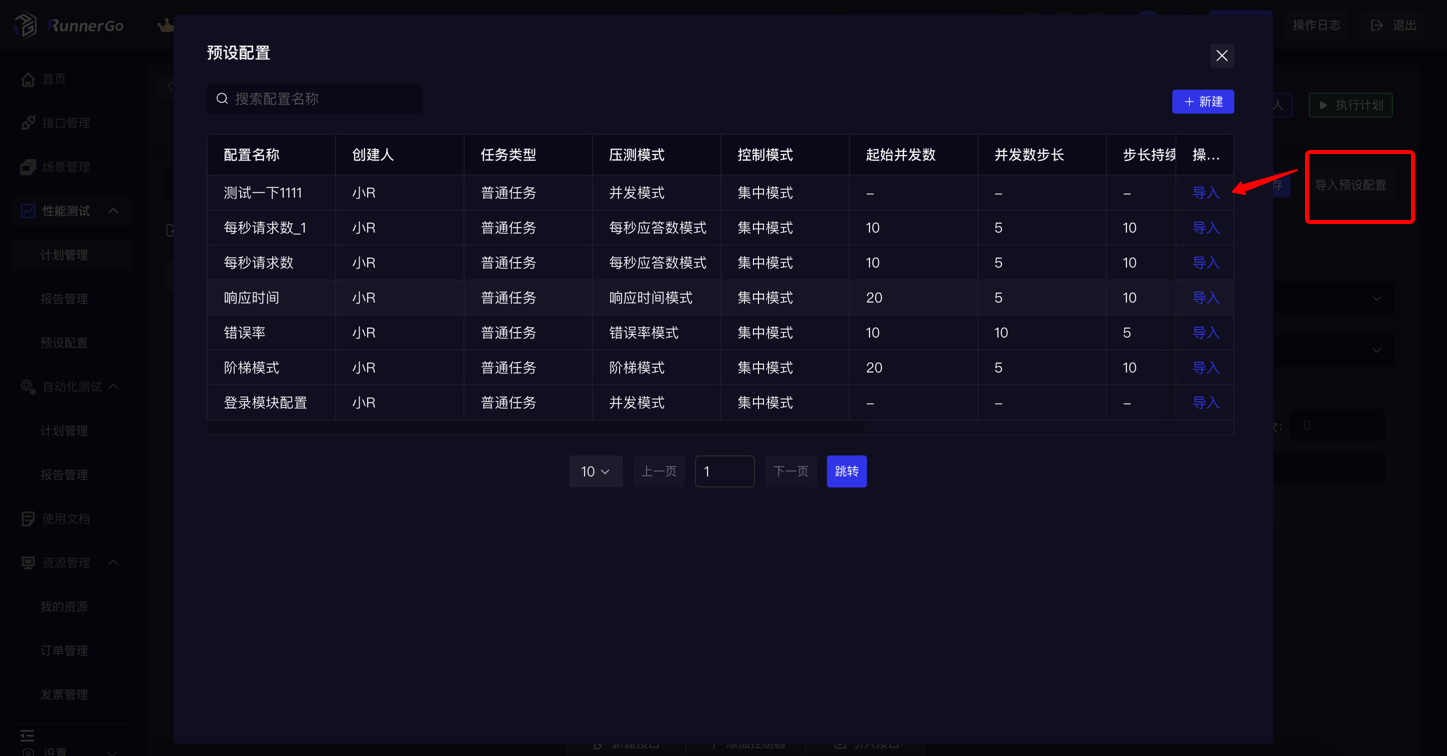
Task: Click the sidebar collapse icon at bottom
Action: (x=27, y=736)
